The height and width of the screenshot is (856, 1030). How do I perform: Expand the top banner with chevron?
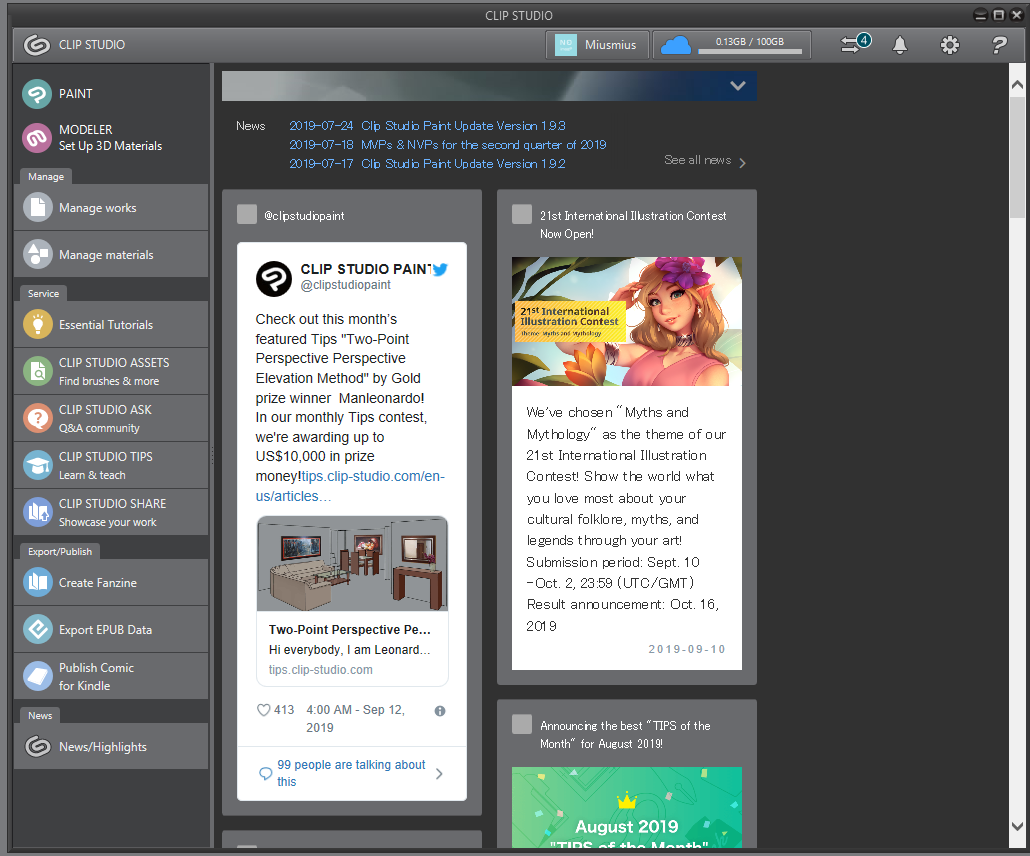point(738,85)
